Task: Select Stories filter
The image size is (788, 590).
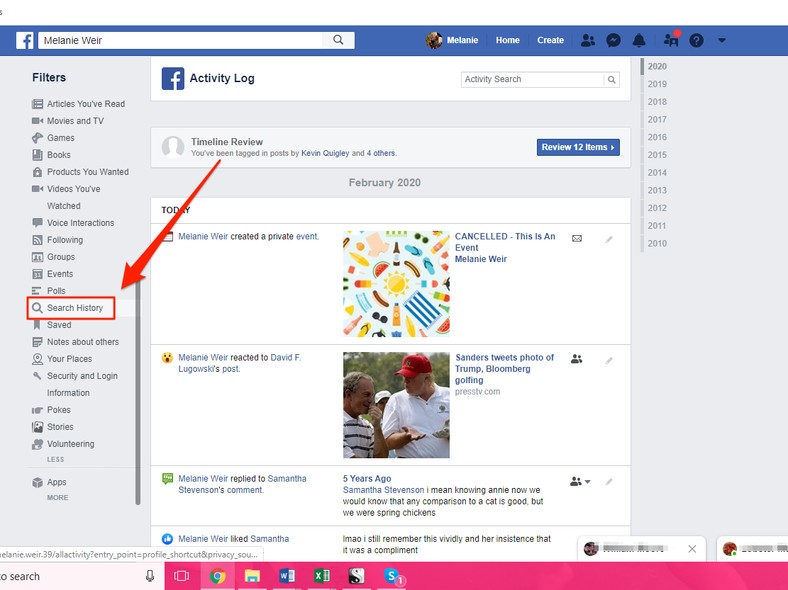Action: click(53, 427)
